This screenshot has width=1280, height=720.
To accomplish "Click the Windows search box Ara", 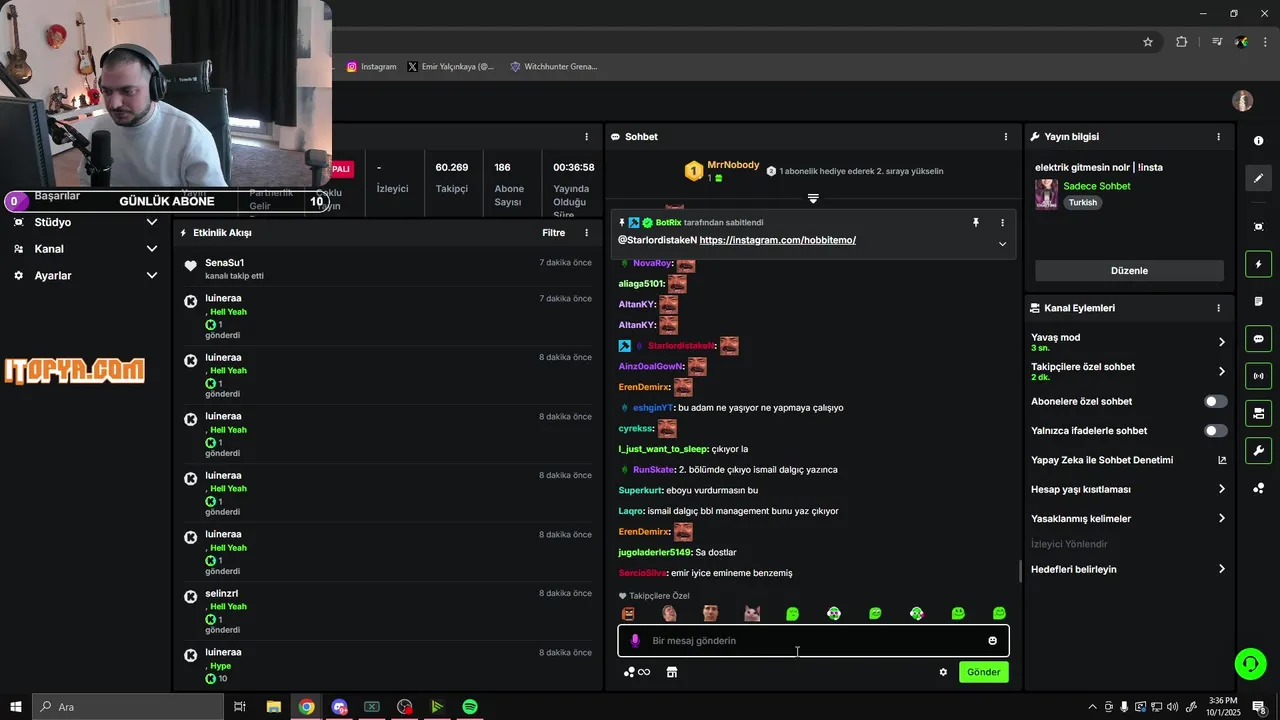I will pos(127,706).
